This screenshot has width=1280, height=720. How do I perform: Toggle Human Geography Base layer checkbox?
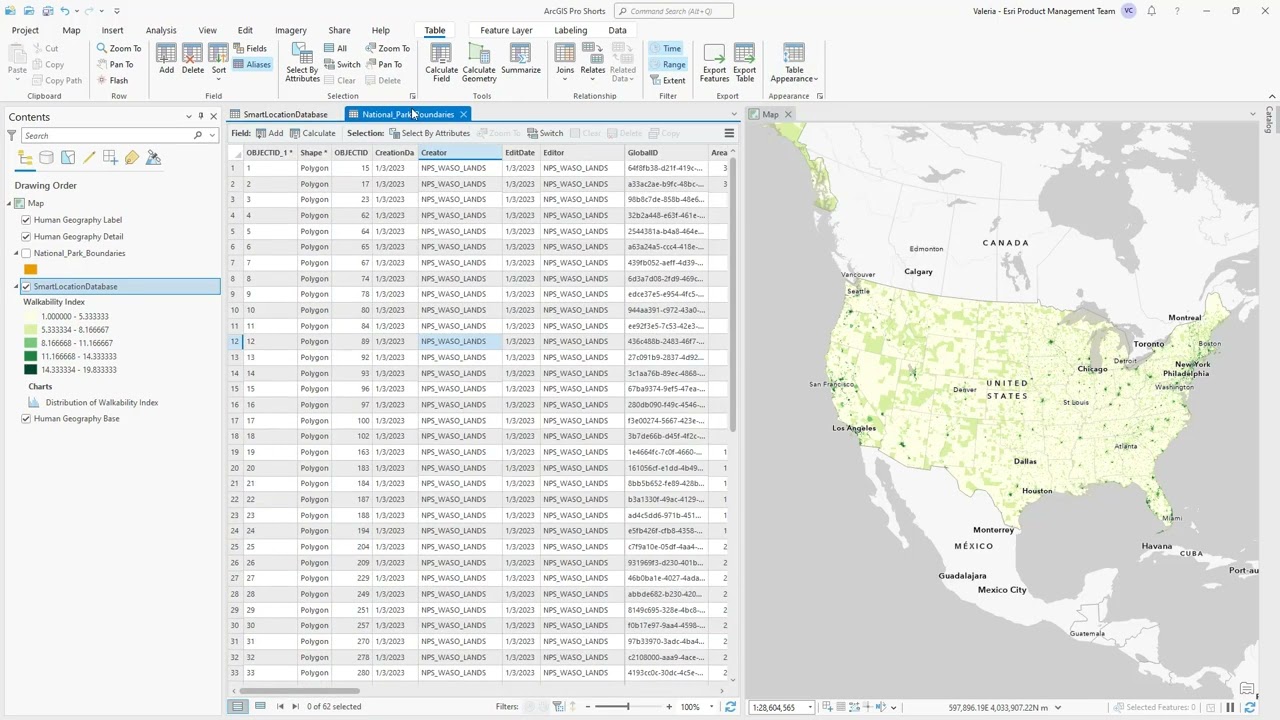26,419
